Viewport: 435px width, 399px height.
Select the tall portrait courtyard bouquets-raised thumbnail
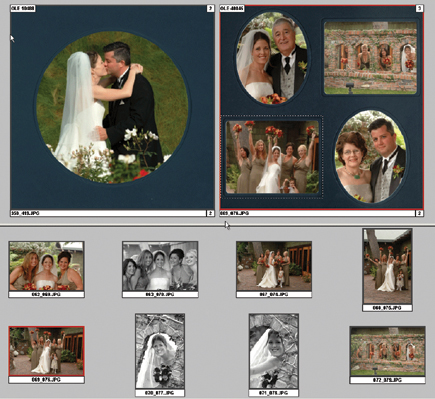point(387,266)
